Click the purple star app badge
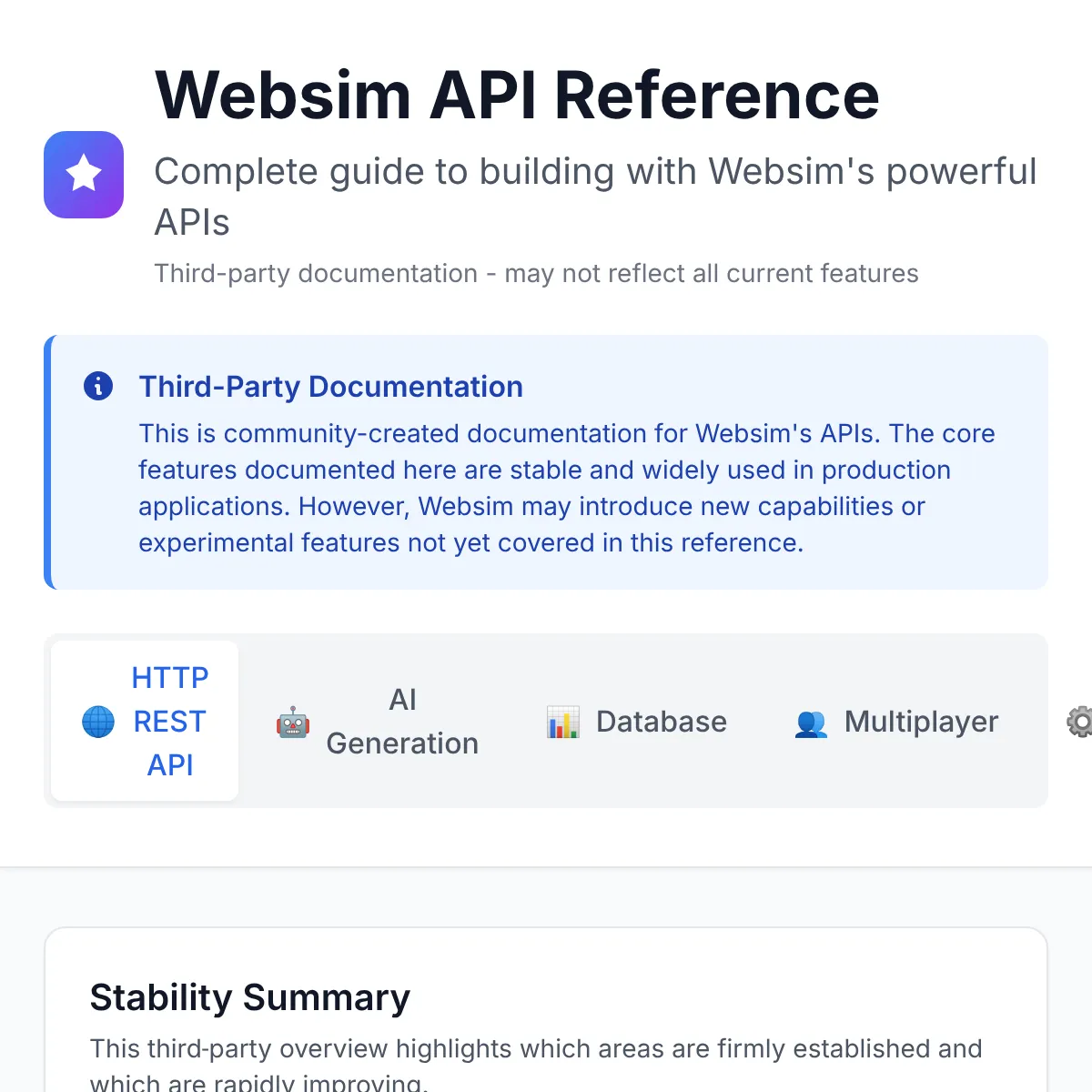 pos(84,174)
